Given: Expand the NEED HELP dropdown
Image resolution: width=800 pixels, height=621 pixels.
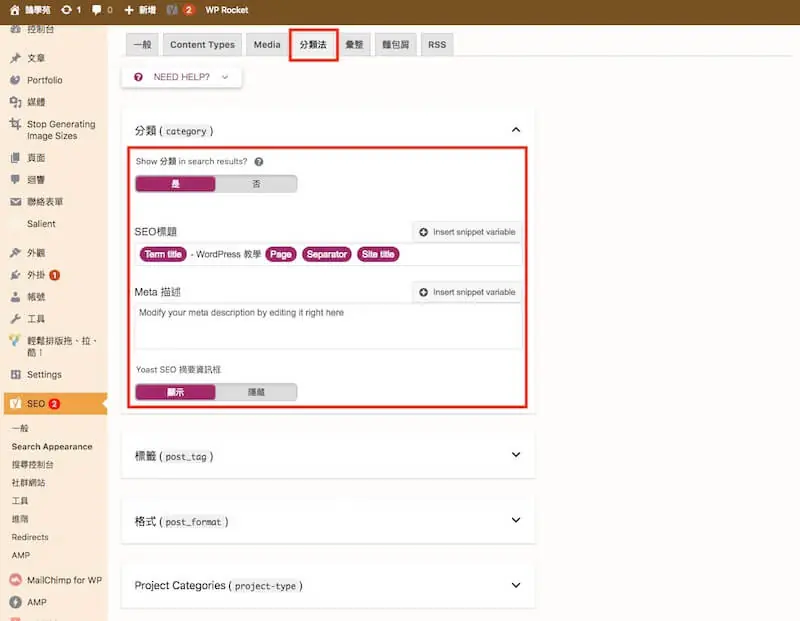Looking at the screenshot, I should click(x=181, y=77).
